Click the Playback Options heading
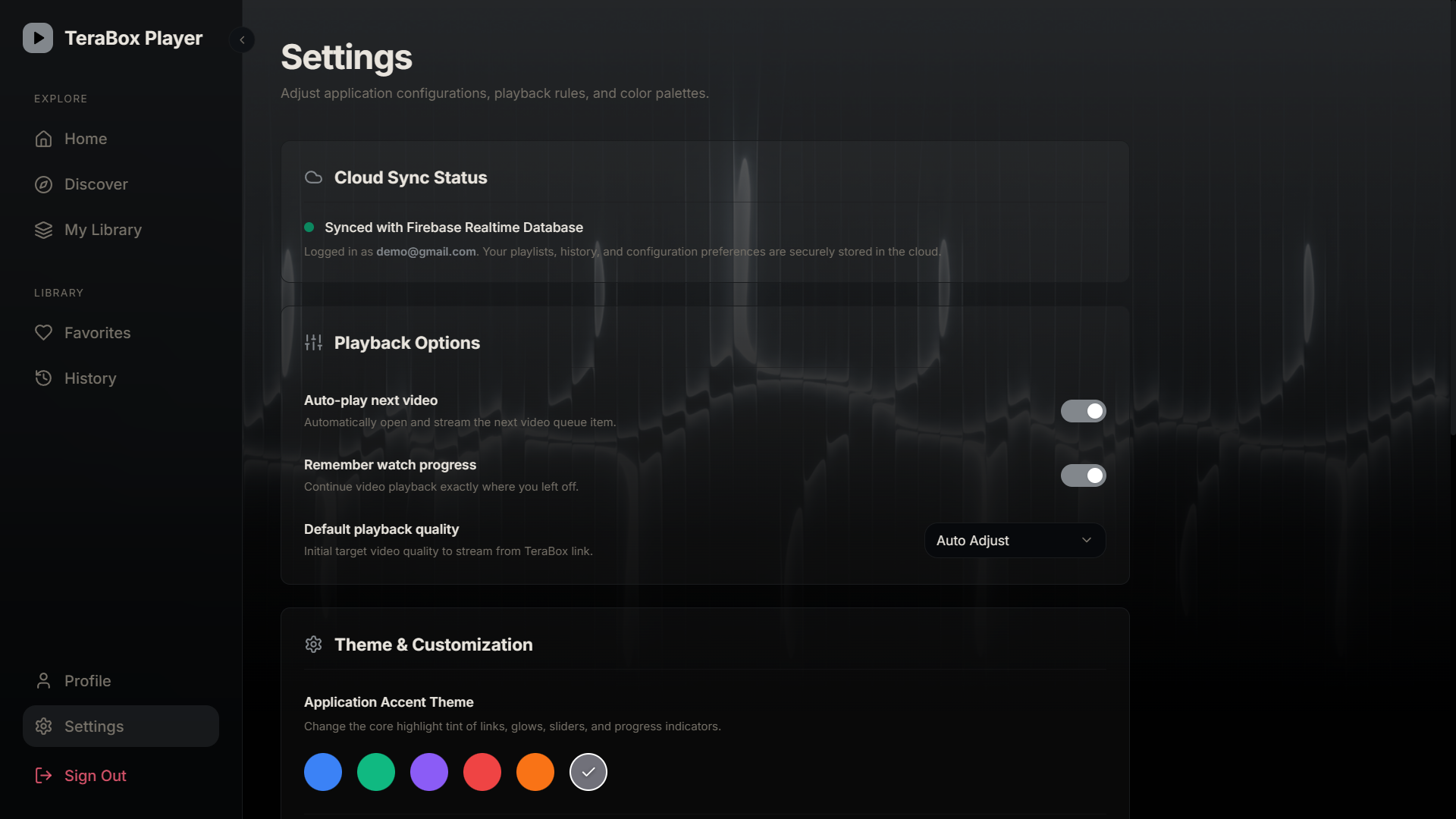Viewport: 1456px width, 819px height. tap(407, 343)
